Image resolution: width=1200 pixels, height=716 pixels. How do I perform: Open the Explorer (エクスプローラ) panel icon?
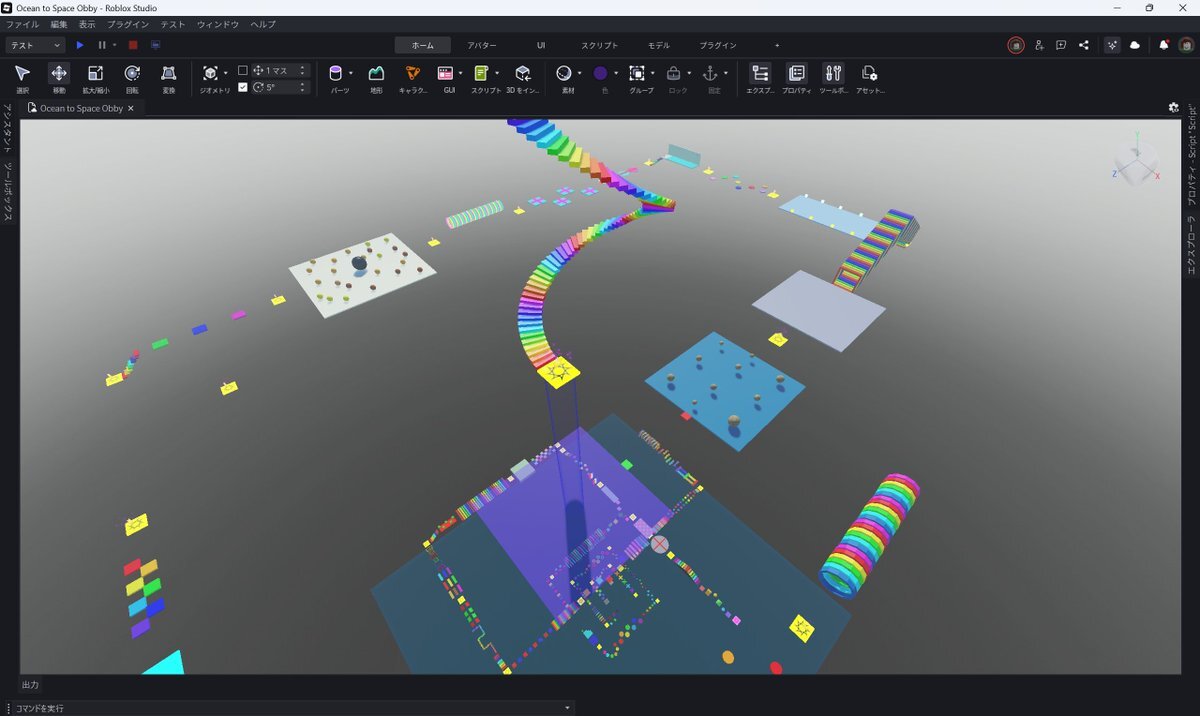760,74
